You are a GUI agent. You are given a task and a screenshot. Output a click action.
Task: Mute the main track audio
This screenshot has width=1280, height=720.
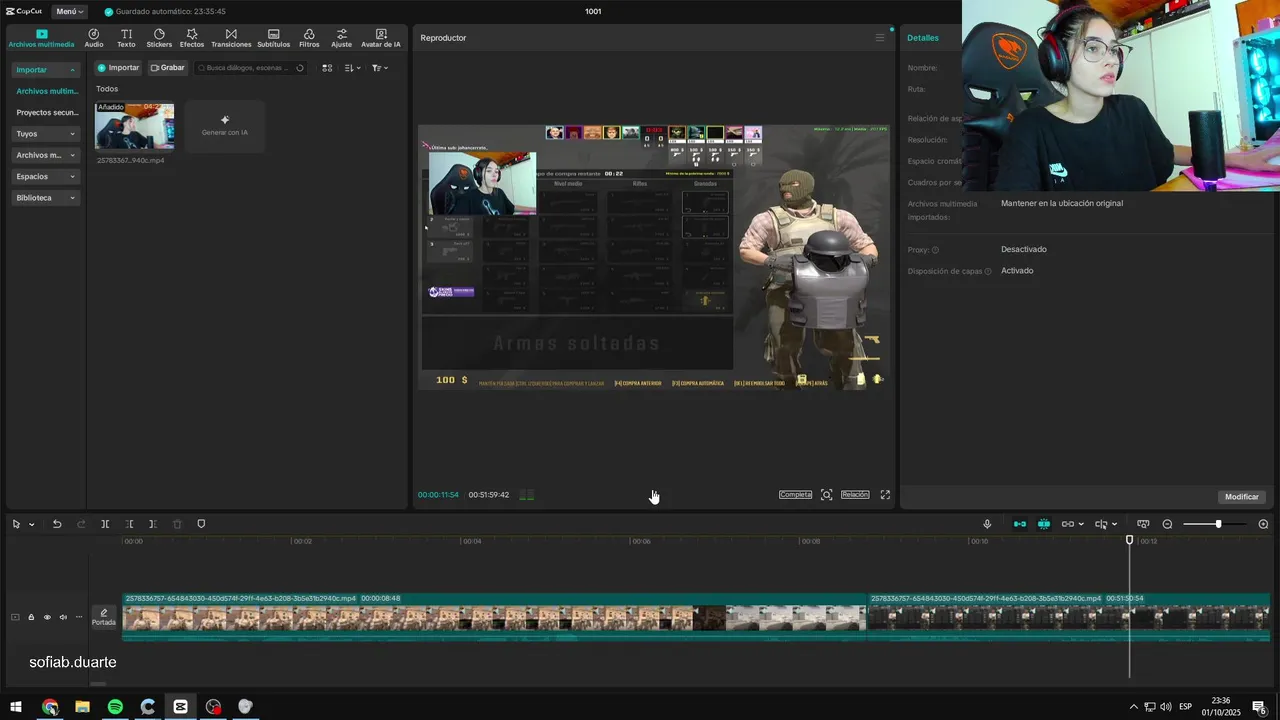click(x=63, y=617)
